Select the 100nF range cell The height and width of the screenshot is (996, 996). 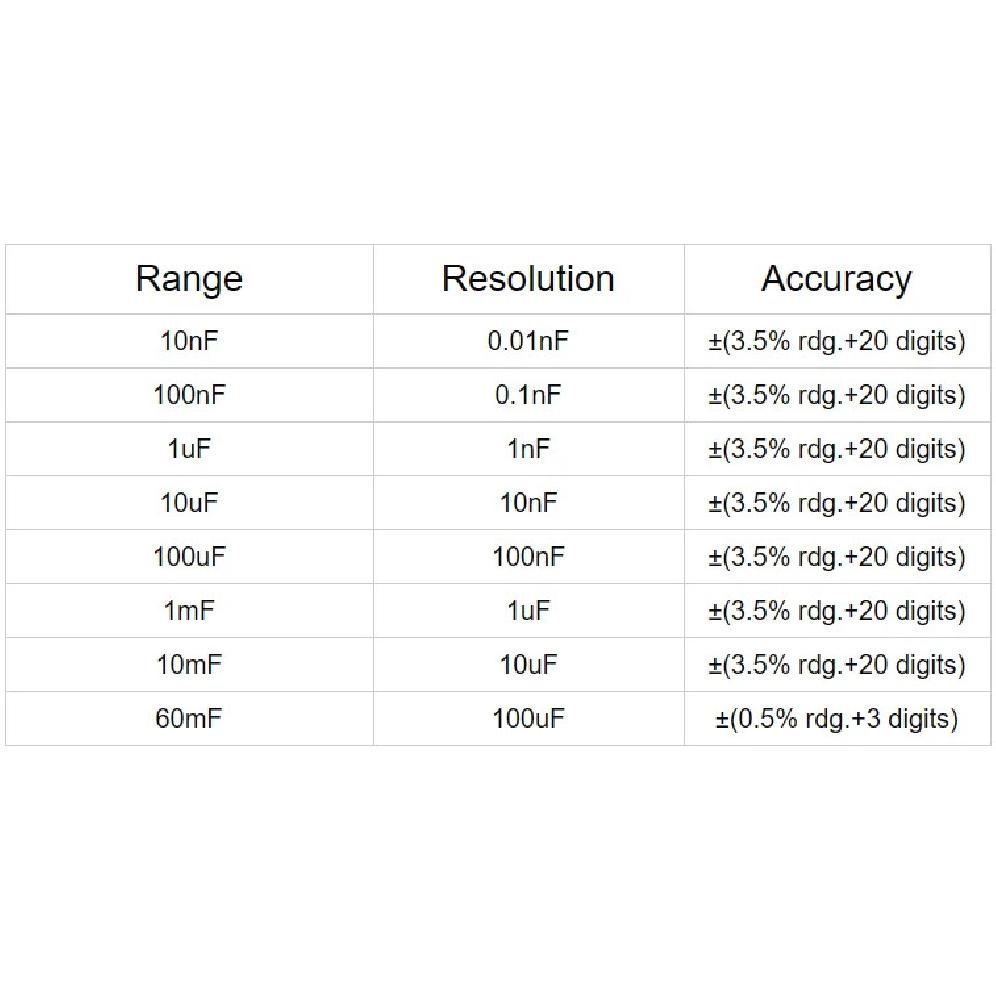coord(189,395)
